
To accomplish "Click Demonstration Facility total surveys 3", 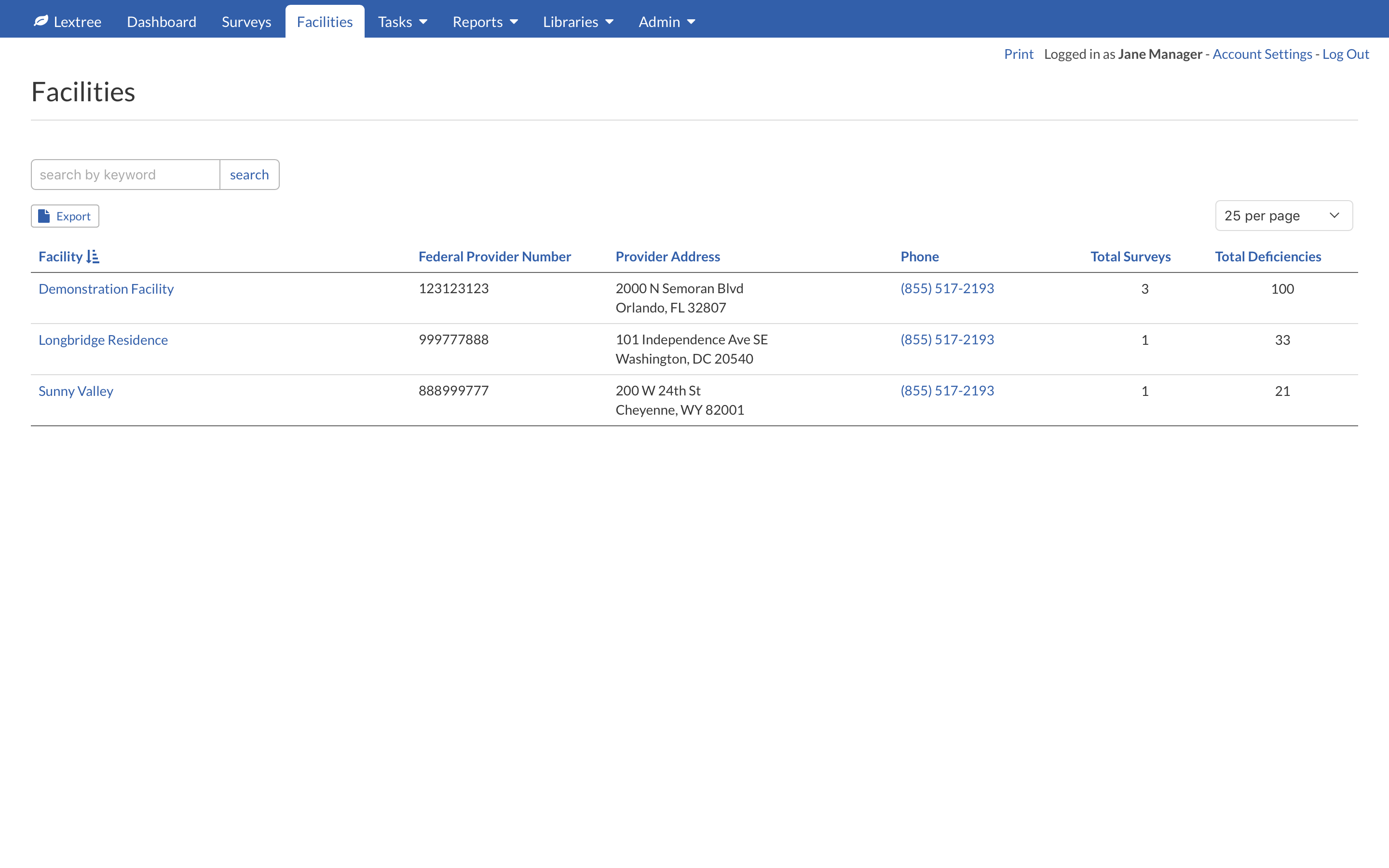I will [1144, 289].
